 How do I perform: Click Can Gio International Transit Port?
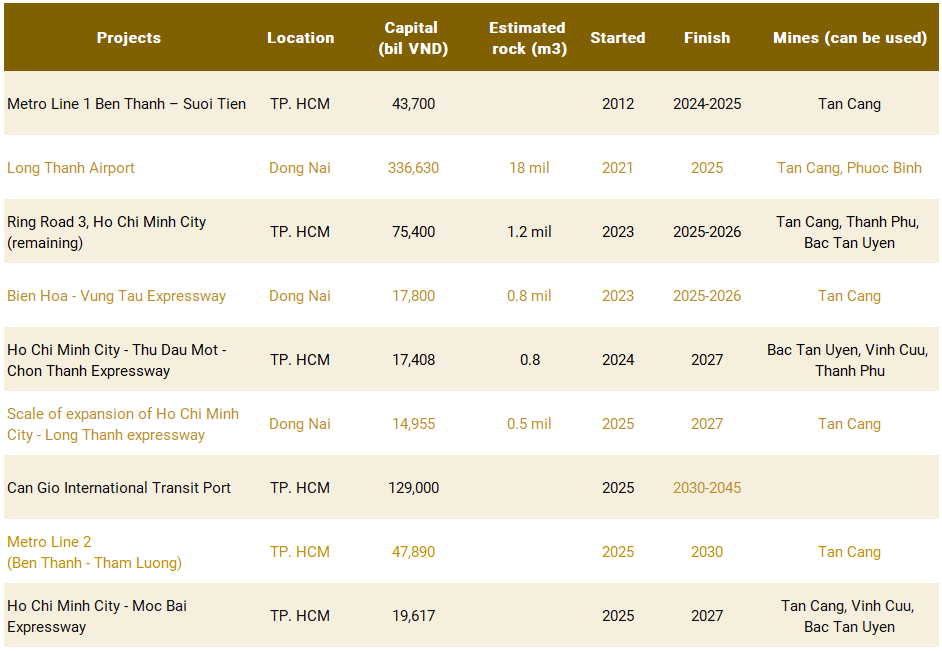pyautogui.click(x=119, y=488)
